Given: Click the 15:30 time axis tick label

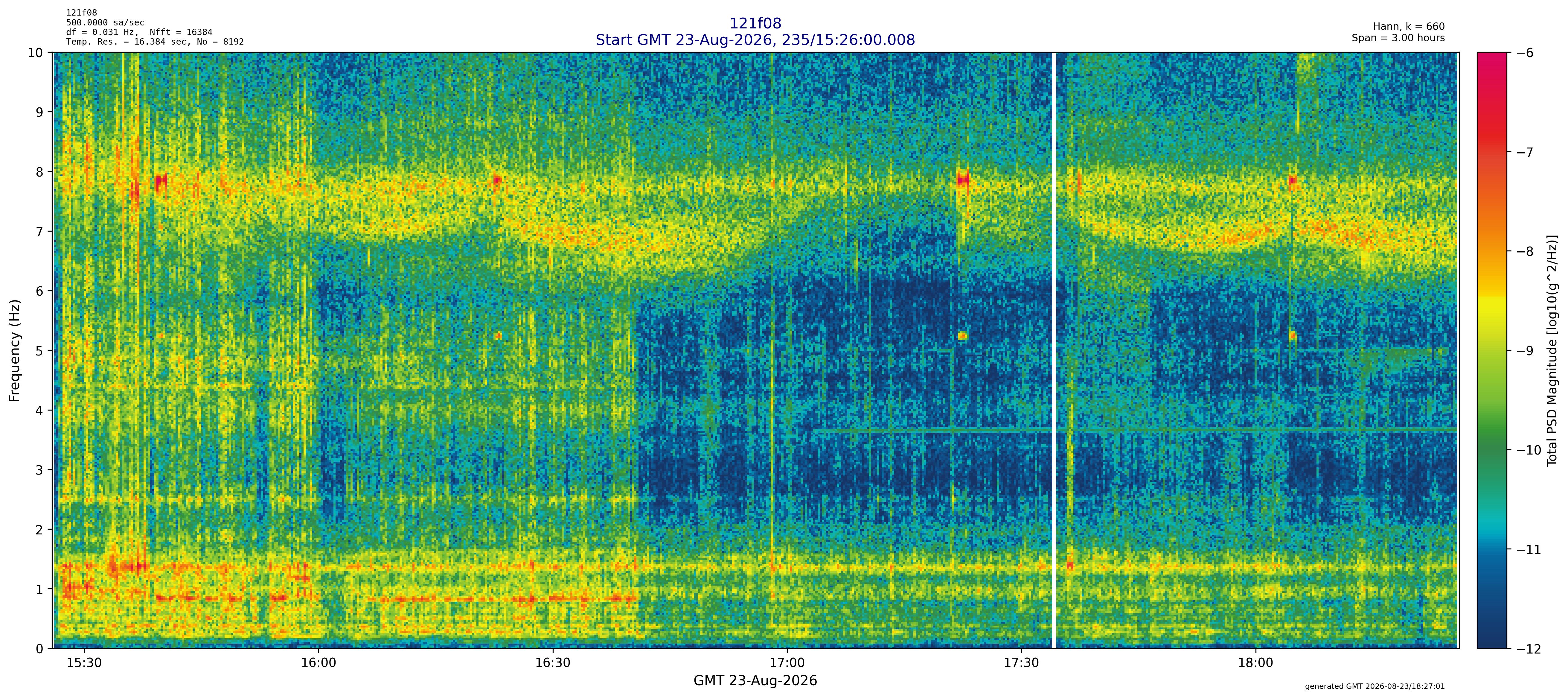Looking at the screenshot, I should 84,663.
